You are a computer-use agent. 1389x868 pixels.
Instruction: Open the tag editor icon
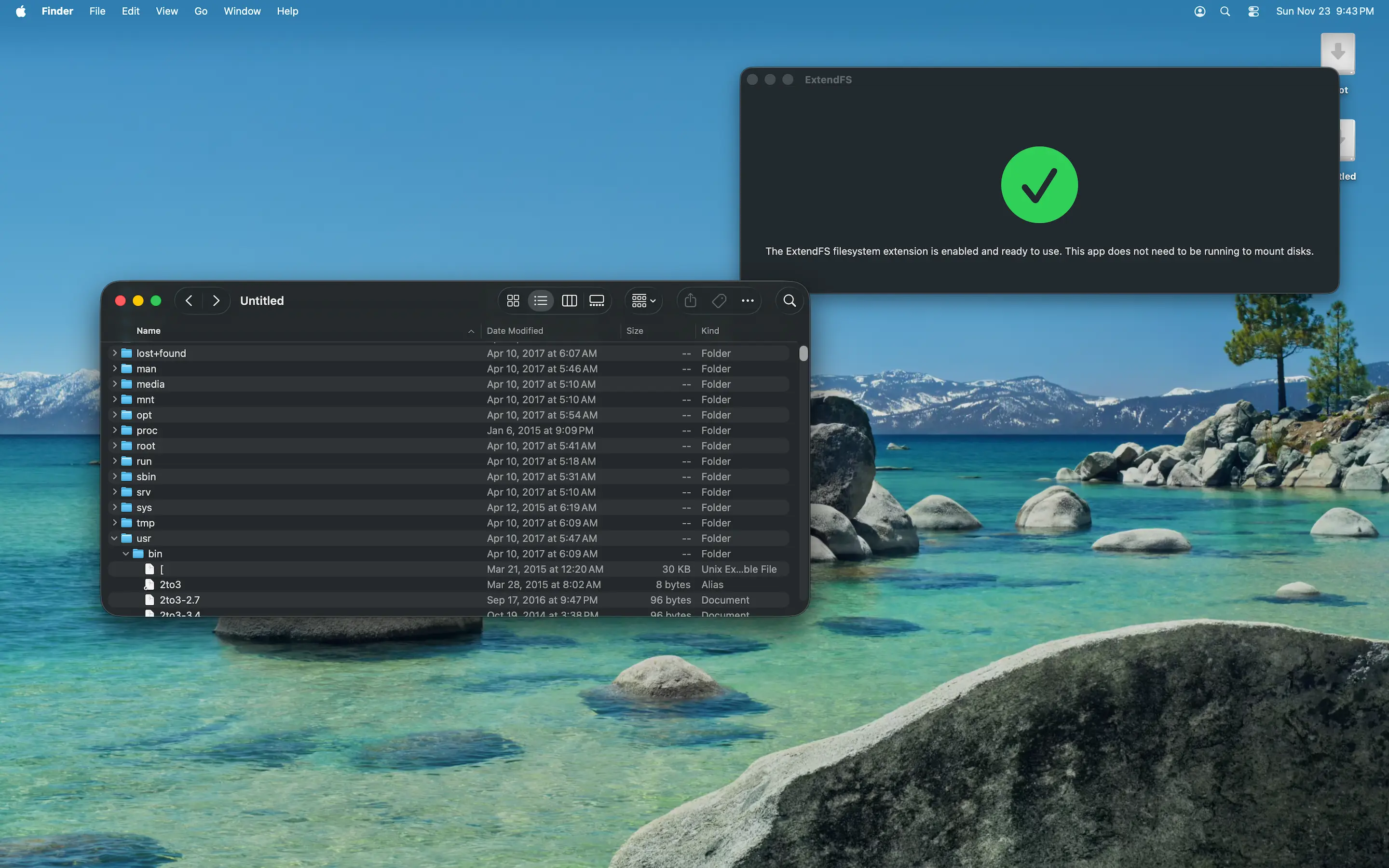click(719, 300)
